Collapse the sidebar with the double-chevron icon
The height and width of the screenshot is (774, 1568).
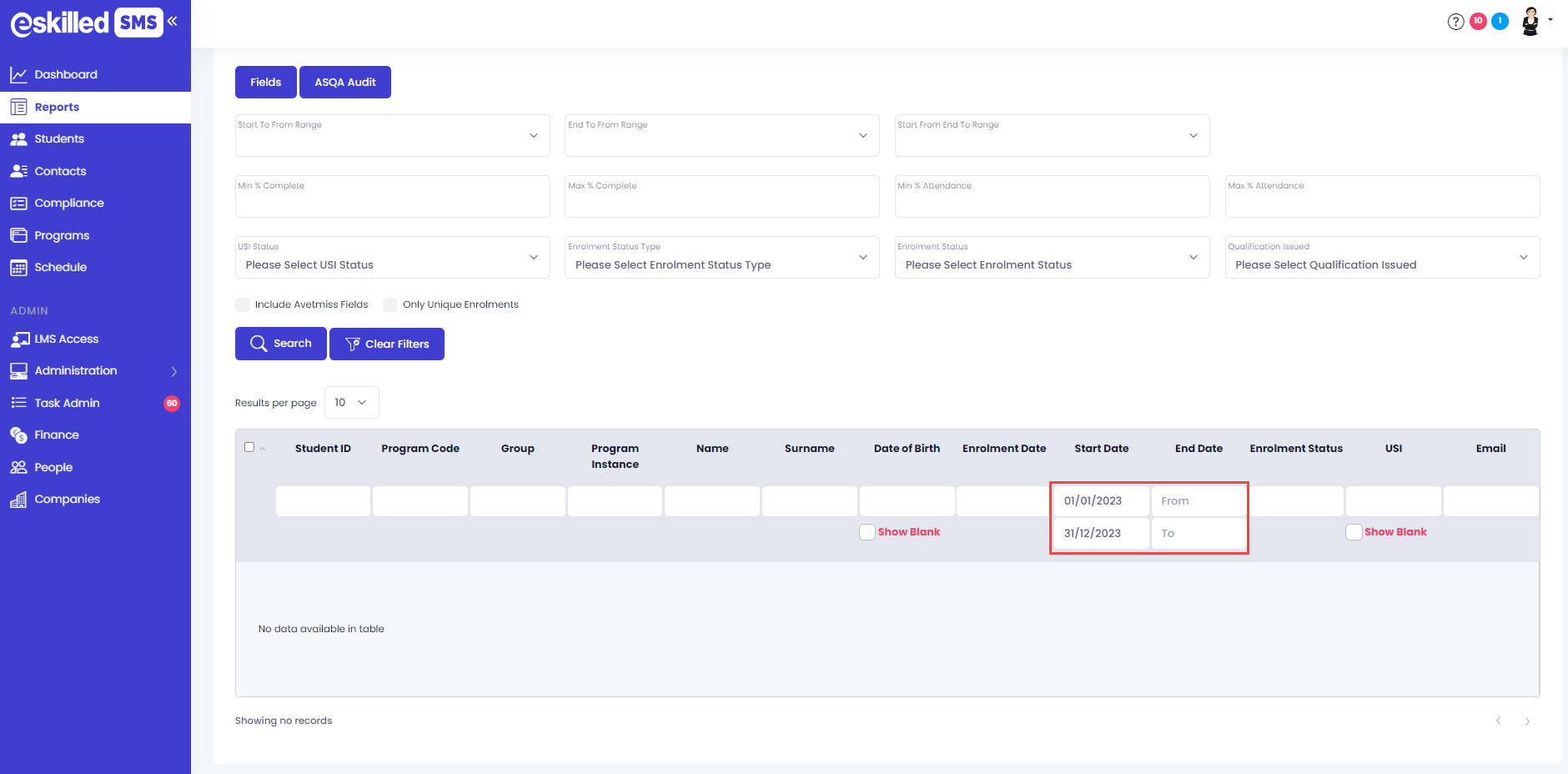point(173,22)
